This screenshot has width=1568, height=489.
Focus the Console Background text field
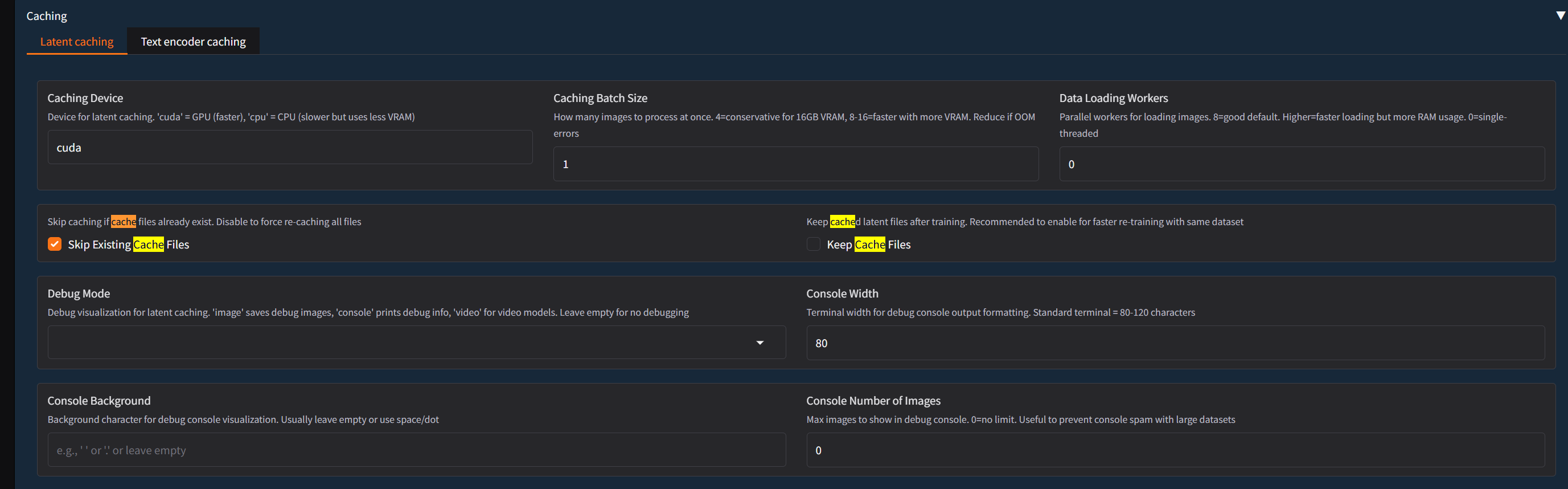pyautogui.click(x=416, y=450)
